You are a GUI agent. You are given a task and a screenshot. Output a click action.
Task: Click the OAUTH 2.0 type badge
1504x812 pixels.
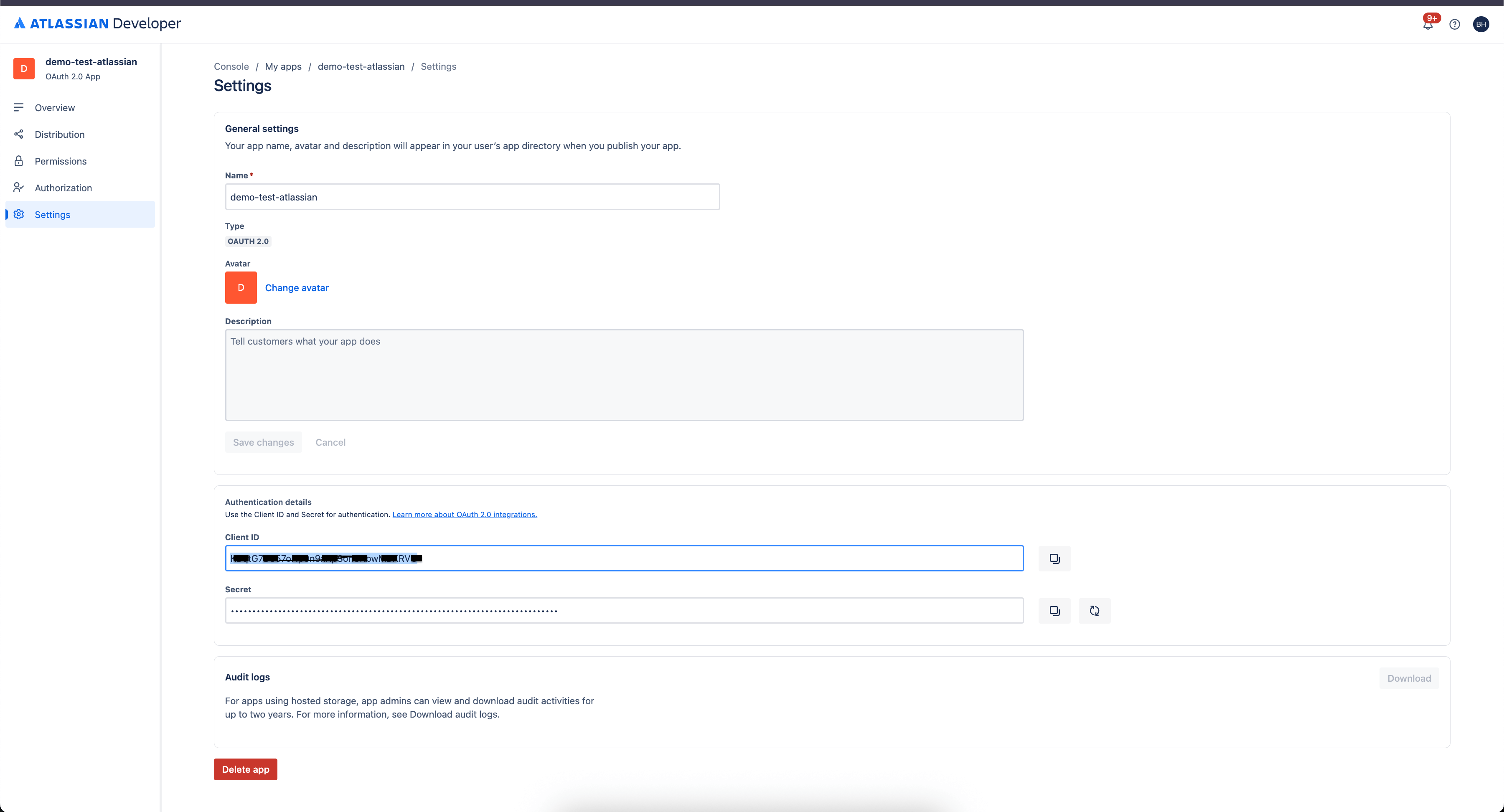point(248,242)
